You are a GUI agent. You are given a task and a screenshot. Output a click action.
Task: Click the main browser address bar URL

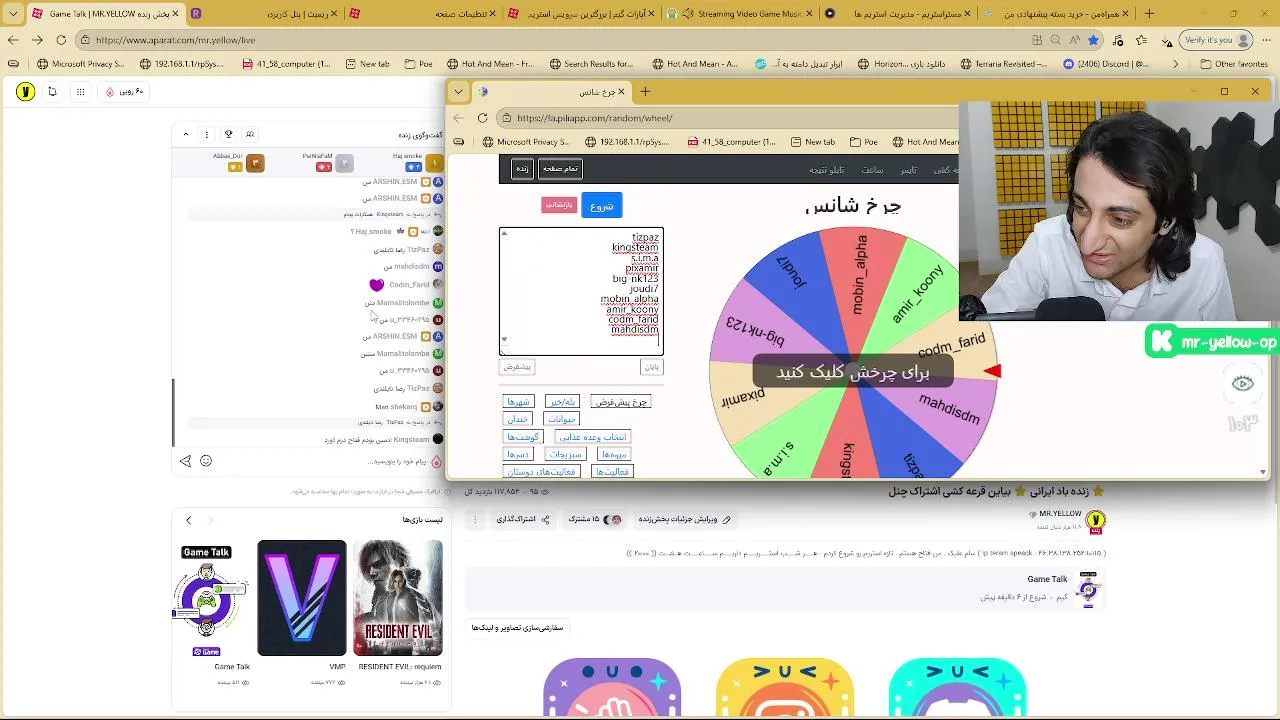[x=175, y=40]
